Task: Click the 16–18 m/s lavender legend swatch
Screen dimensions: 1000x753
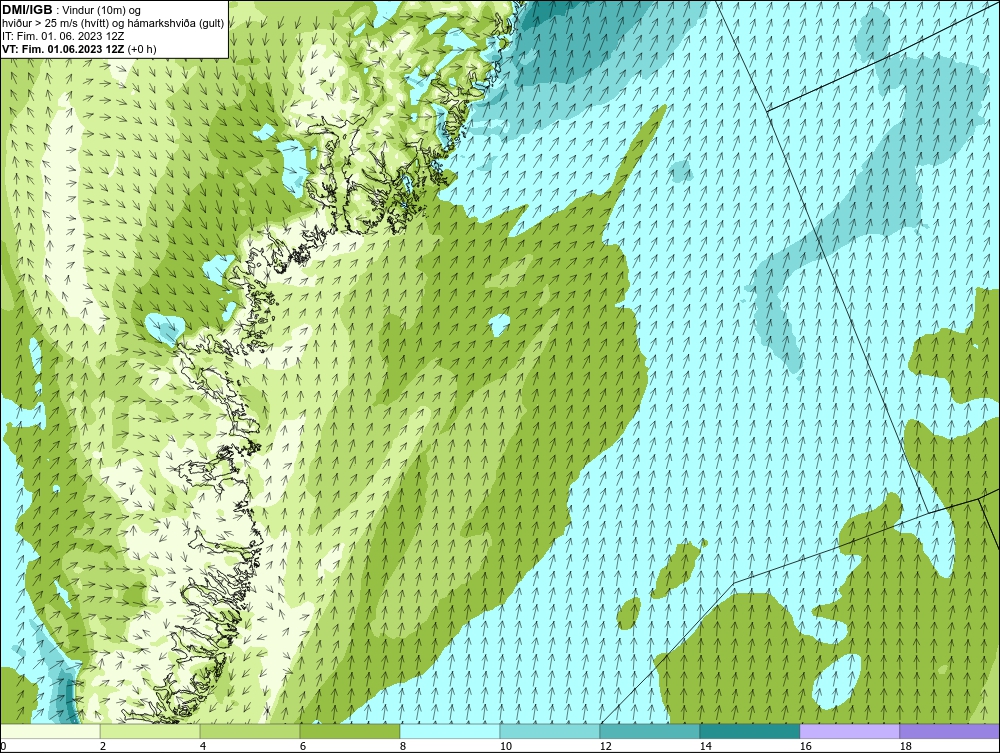Action: 849,731
